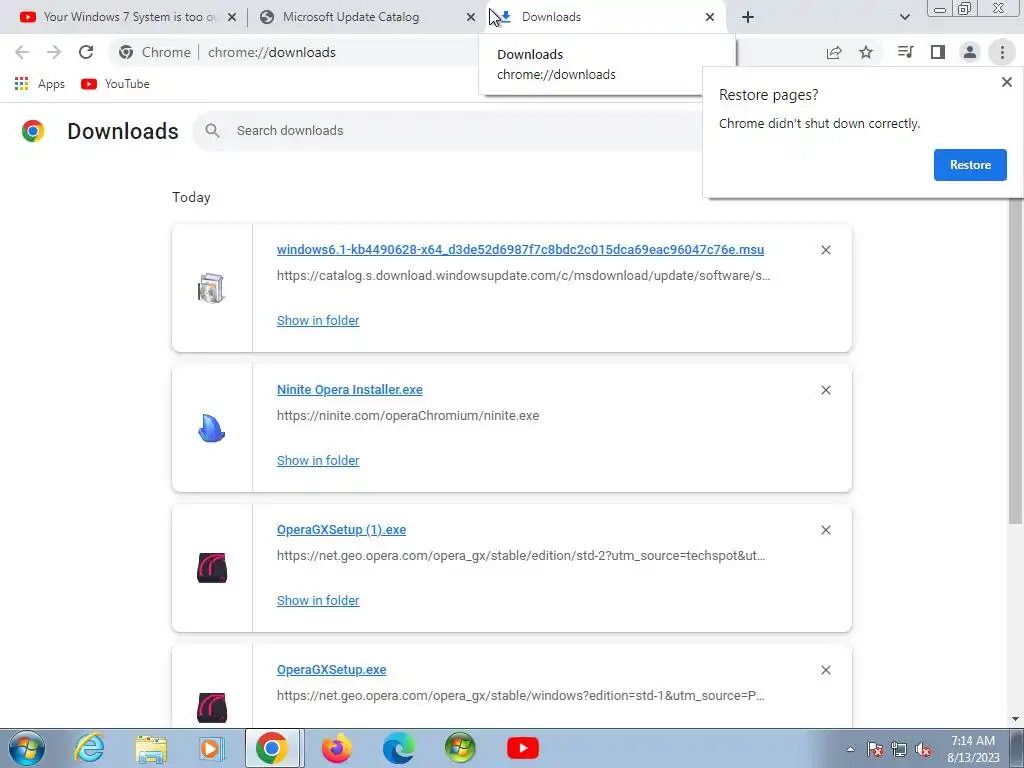Open the Action Center flag tray icon
The width and height of the screenshot is (1024, 768).
[x=875, y=750]
